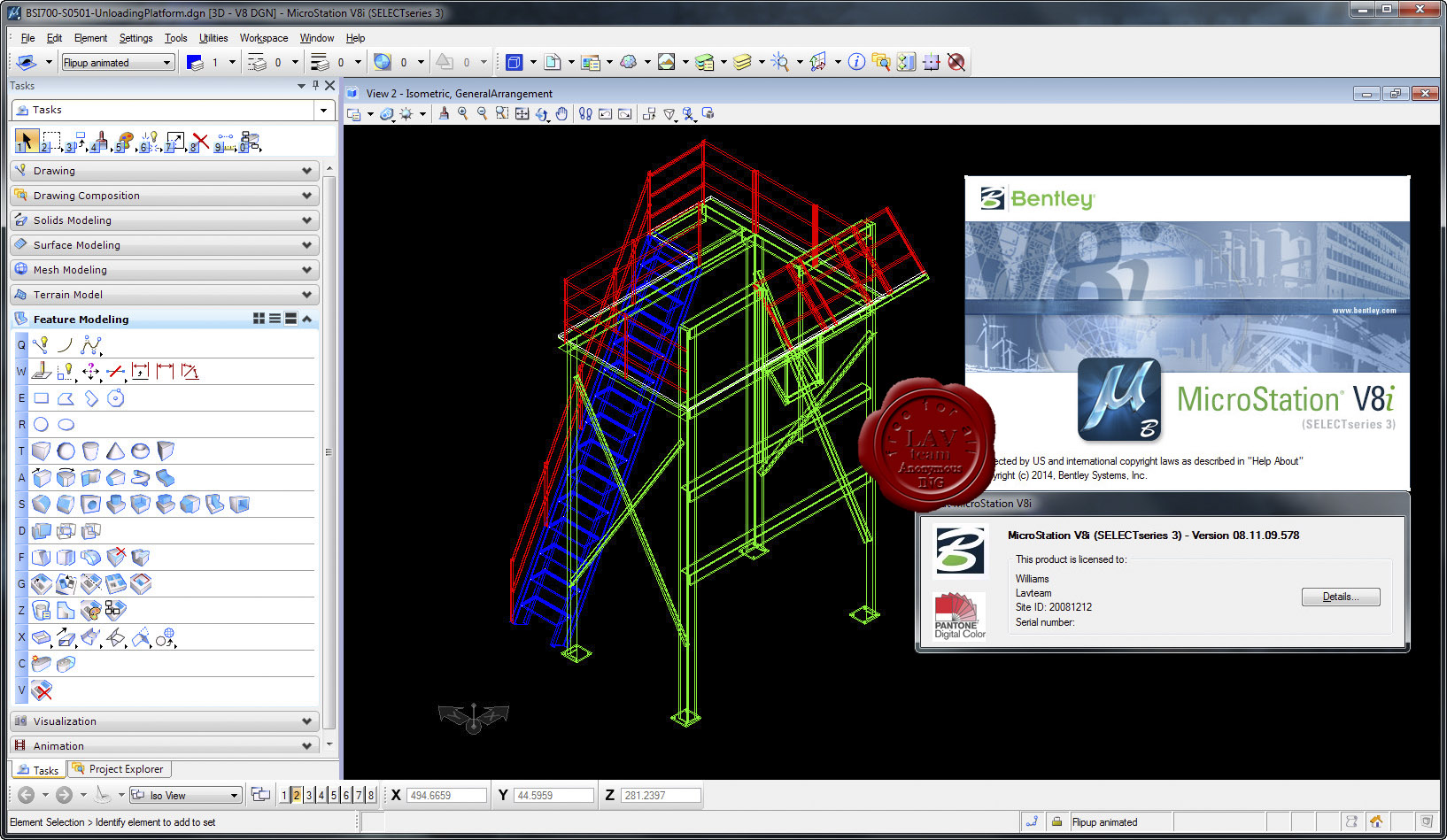Choose the Place Block tool in row E
Viewport: 1447px width, 840px height.
point(41,398)
